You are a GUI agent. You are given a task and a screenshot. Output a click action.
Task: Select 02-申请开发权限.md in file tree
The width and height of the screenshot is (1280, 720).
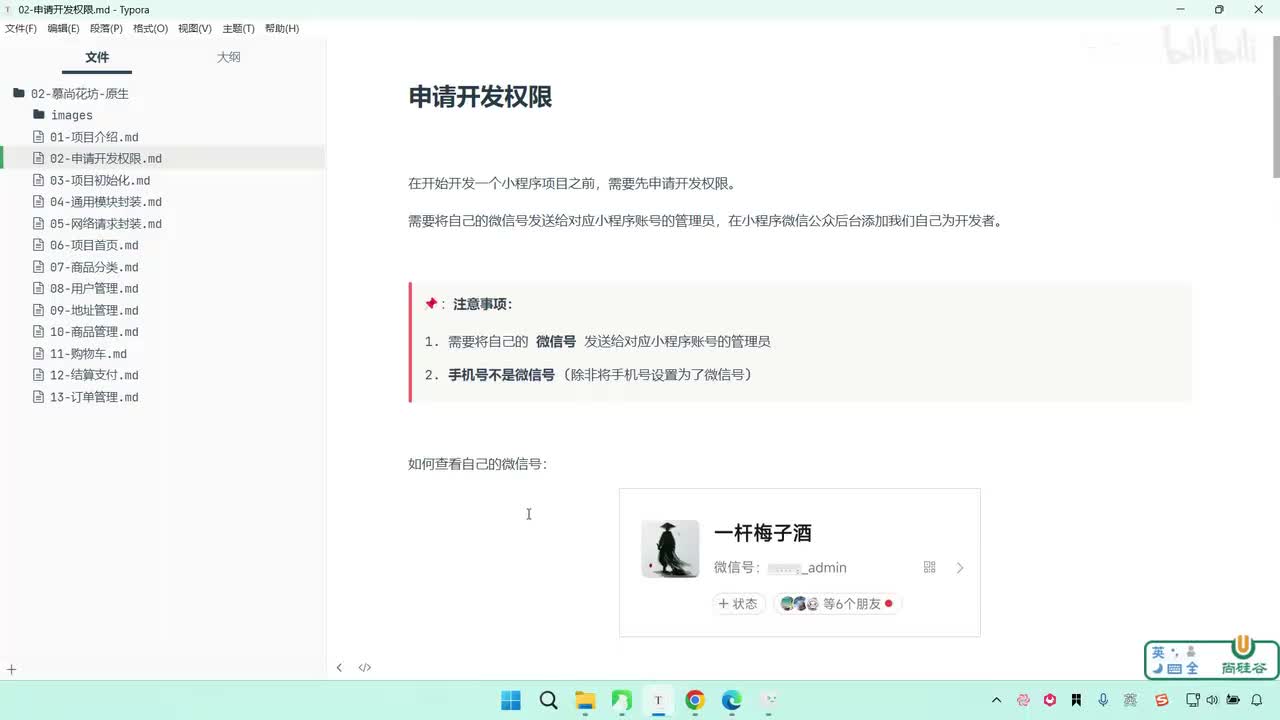[105, 158]
